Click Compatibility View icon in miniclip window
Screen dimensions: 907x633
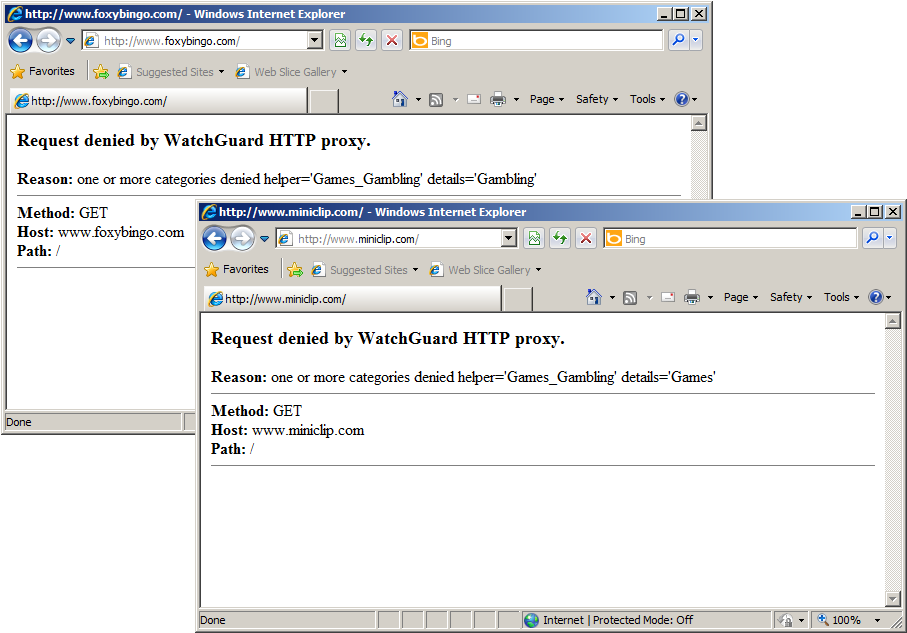(534, 238)
